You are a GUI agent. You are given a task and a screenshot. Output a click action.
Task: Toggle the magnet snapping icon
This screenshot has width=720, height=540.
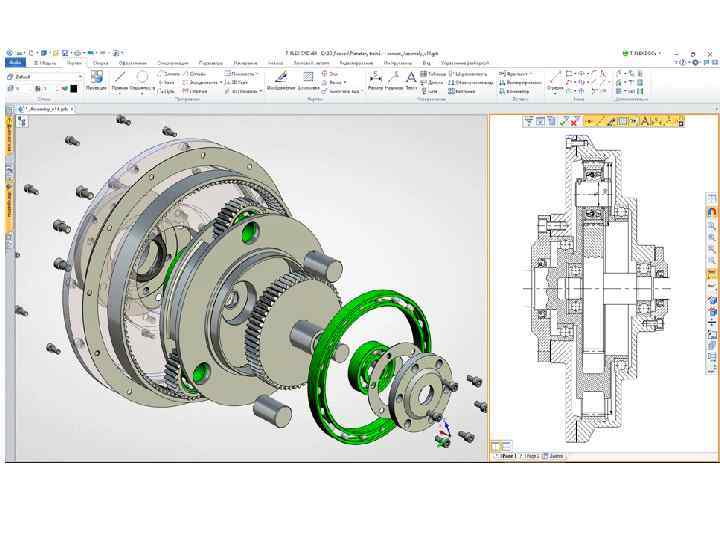pos(712,213)
